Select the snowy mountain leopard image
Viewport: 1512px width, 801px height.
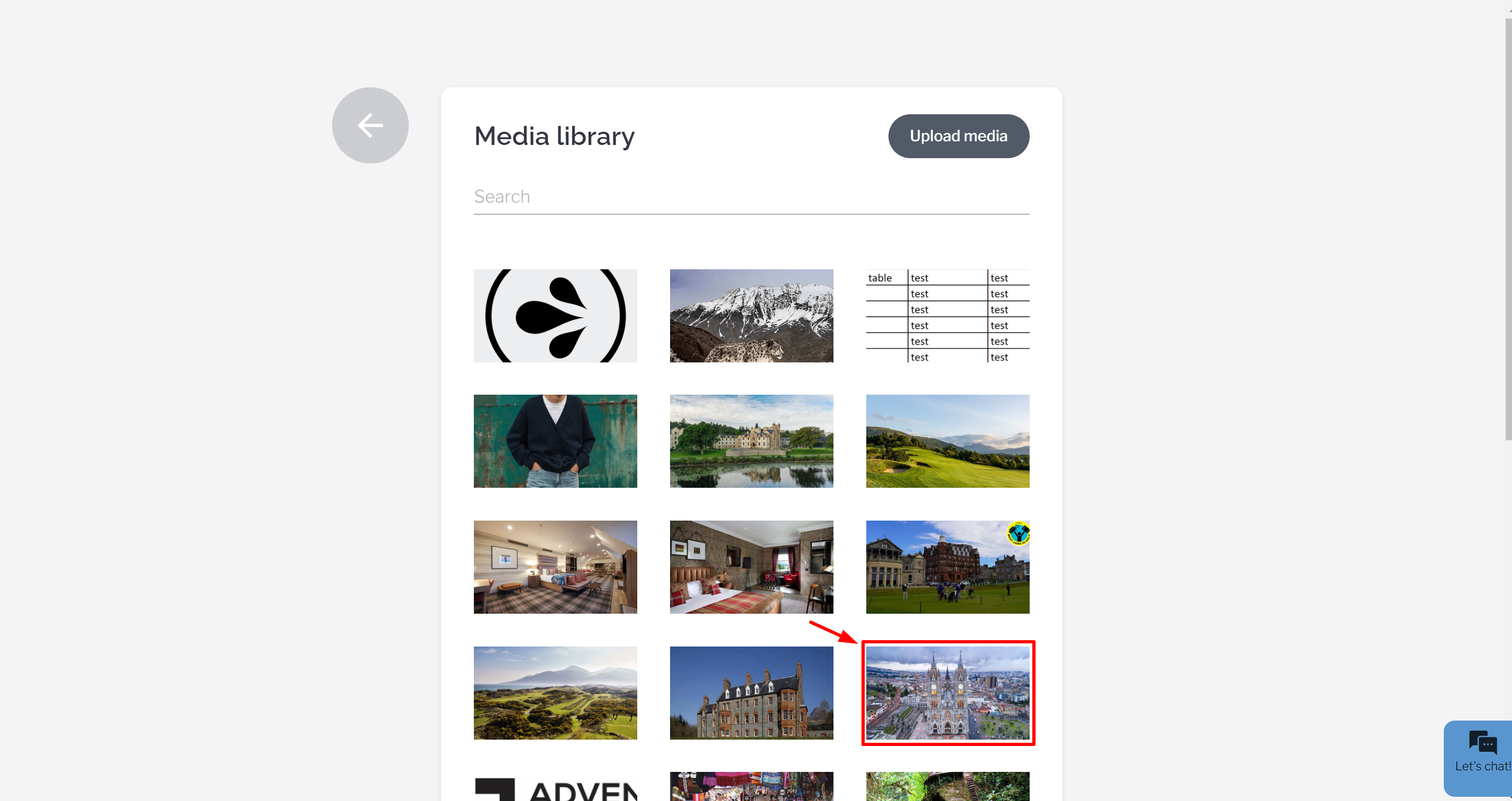coord(751,315)
